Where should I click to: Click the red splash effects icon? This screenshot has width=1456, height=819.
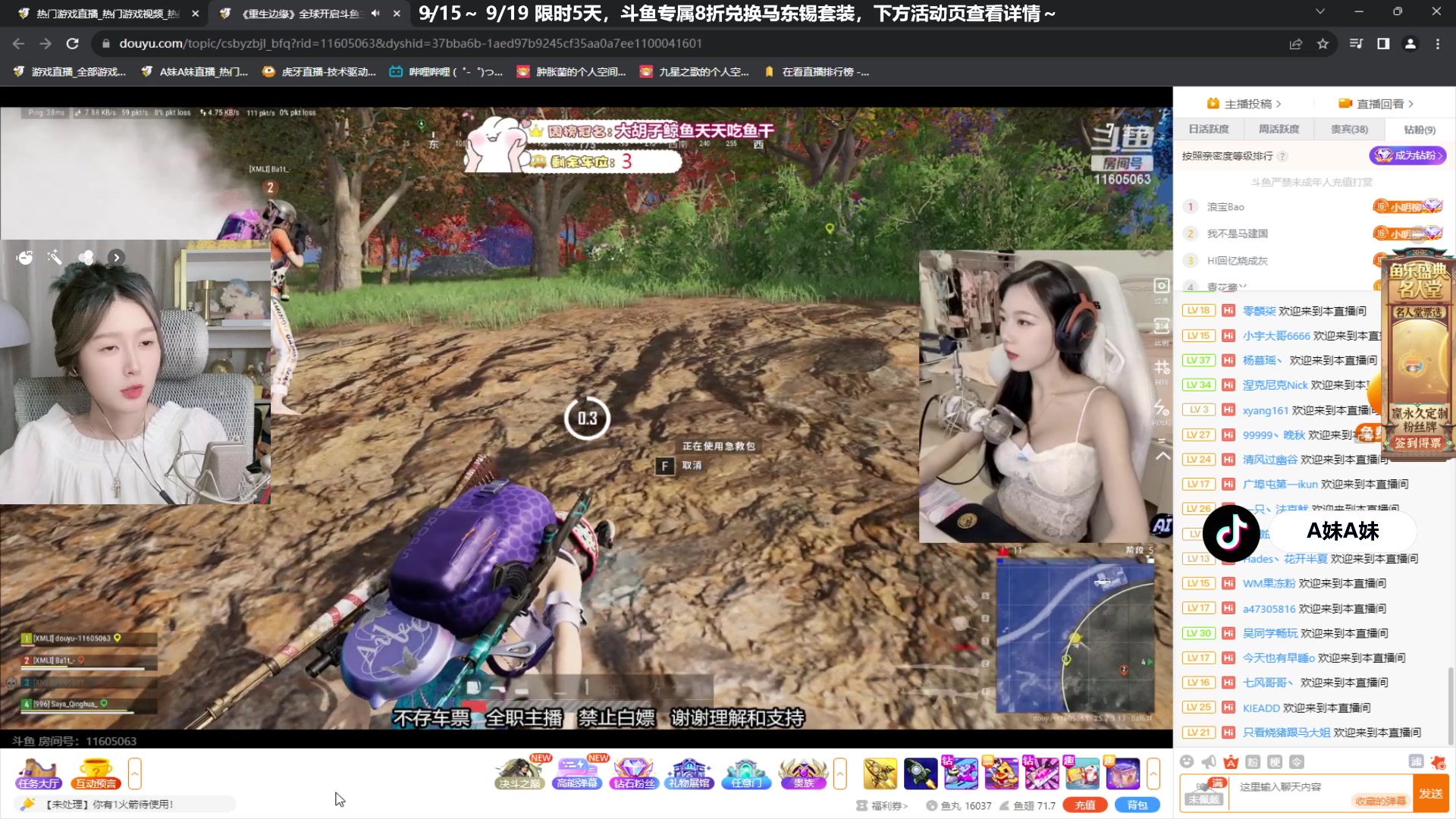[x=1438, y=761]
